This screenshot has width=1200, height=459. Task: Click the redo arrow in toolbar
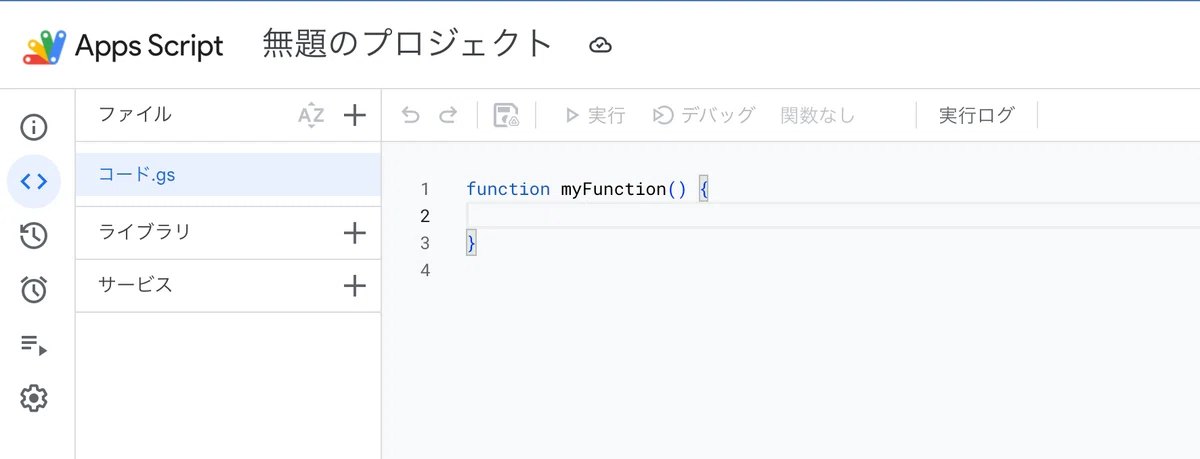tap(448, 115)
